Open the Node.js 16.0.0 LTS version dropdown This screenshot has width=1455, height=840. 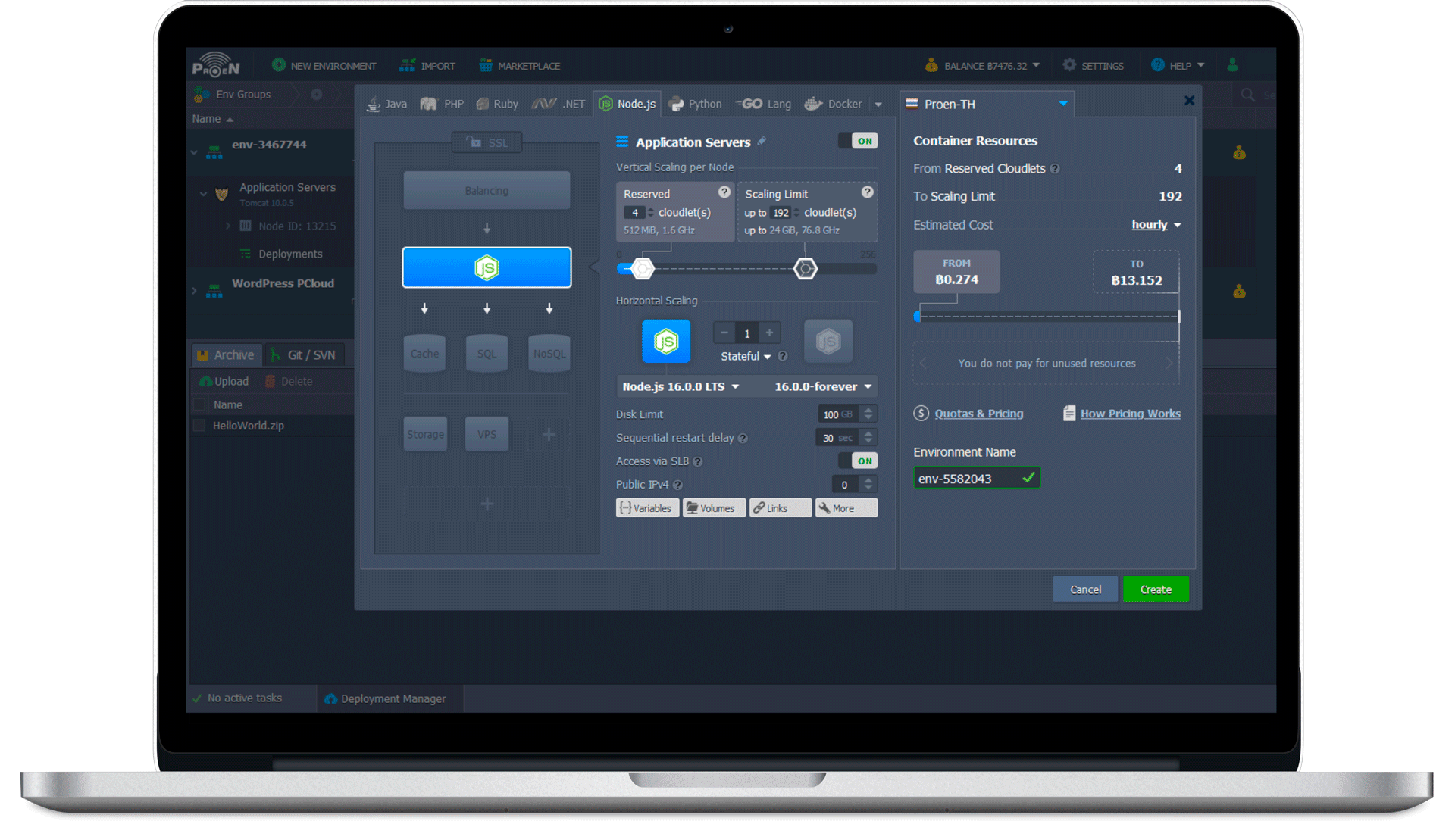681,386
